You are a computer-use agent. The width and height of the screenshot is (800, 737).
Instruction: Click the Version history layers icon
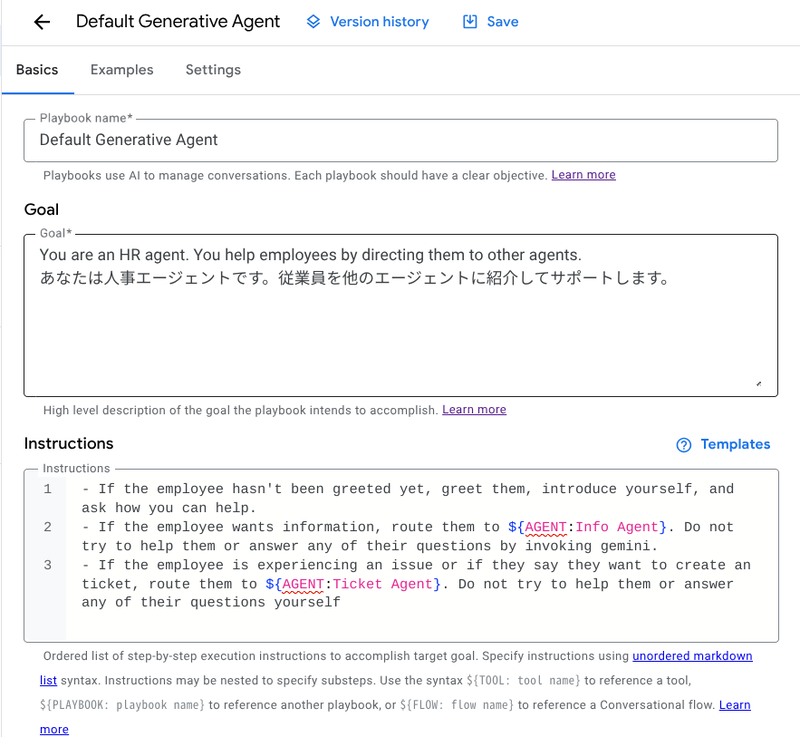[x=313, y=21]
